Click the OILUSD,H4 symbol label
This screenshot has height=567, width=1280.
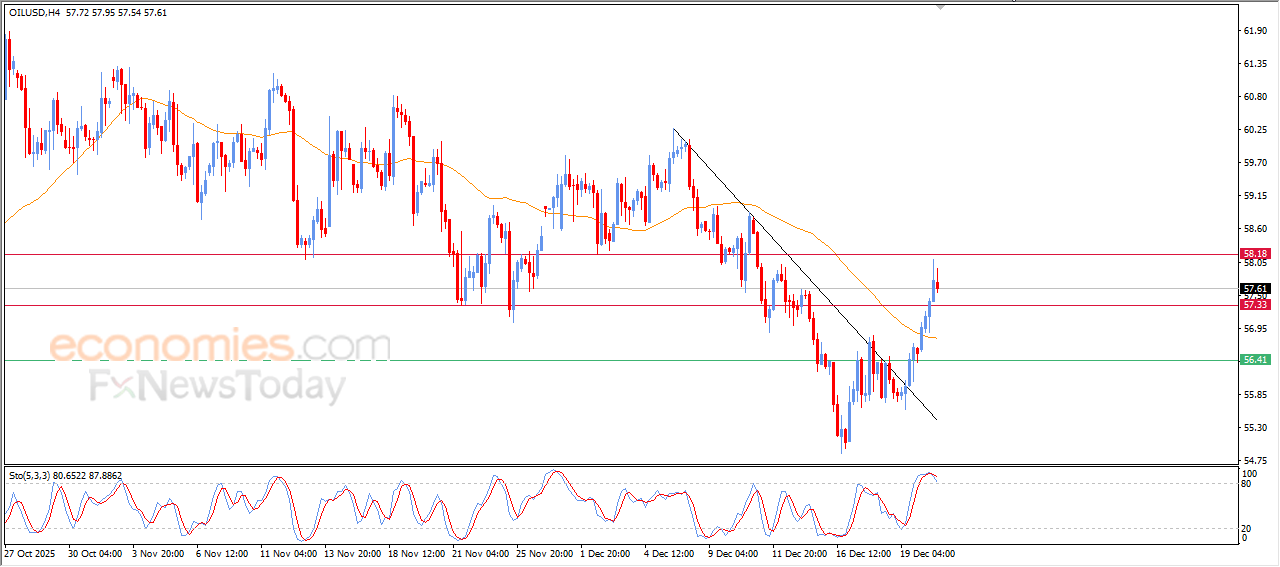(33, 12)
